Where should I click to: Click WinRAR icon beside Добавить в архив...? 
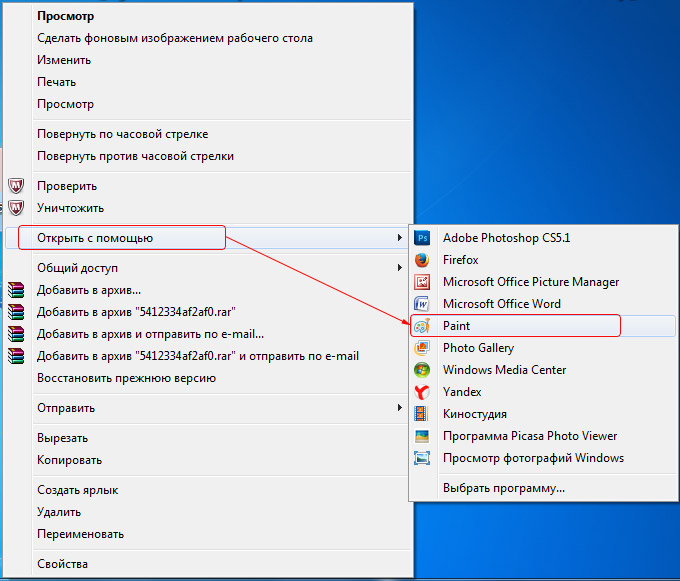16,290
